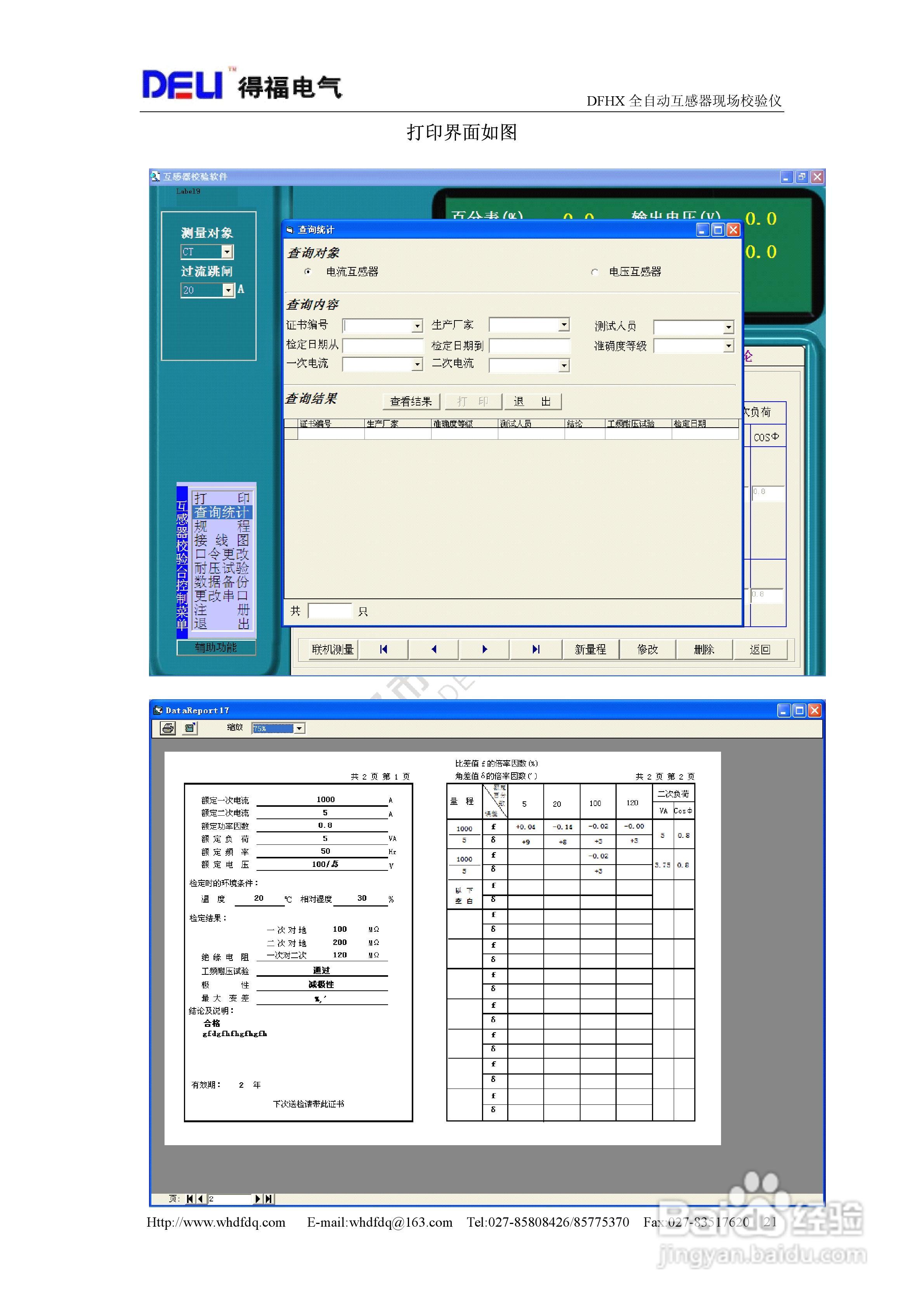The width and height of the screenshot is (924, 1307).
Task: Close the 查询统计 dialog
Action: point(733,229)
